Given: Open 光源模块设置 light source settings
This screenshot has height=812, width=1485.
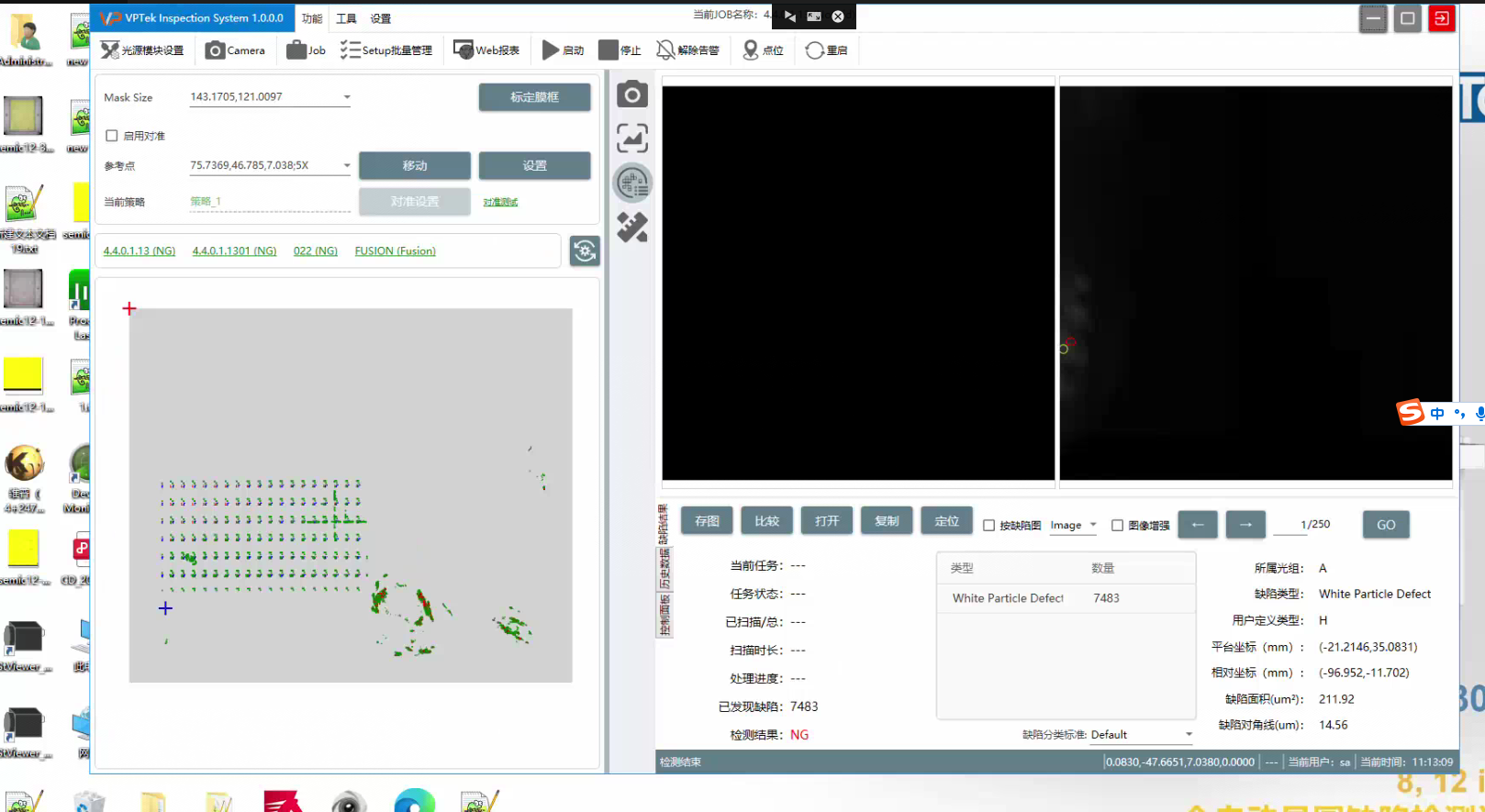Looking at the screenshot, I should tap(142, 50).
